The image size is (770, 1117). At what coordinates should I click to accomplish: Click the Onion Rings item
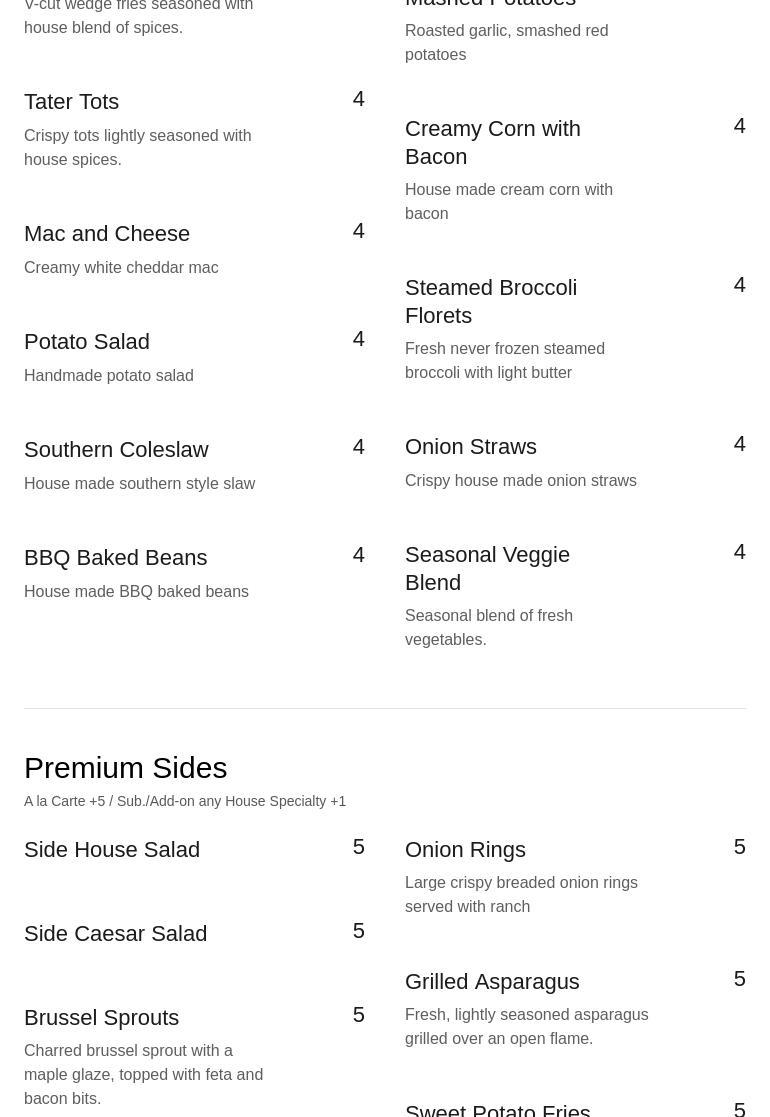[x=465, y=850]
